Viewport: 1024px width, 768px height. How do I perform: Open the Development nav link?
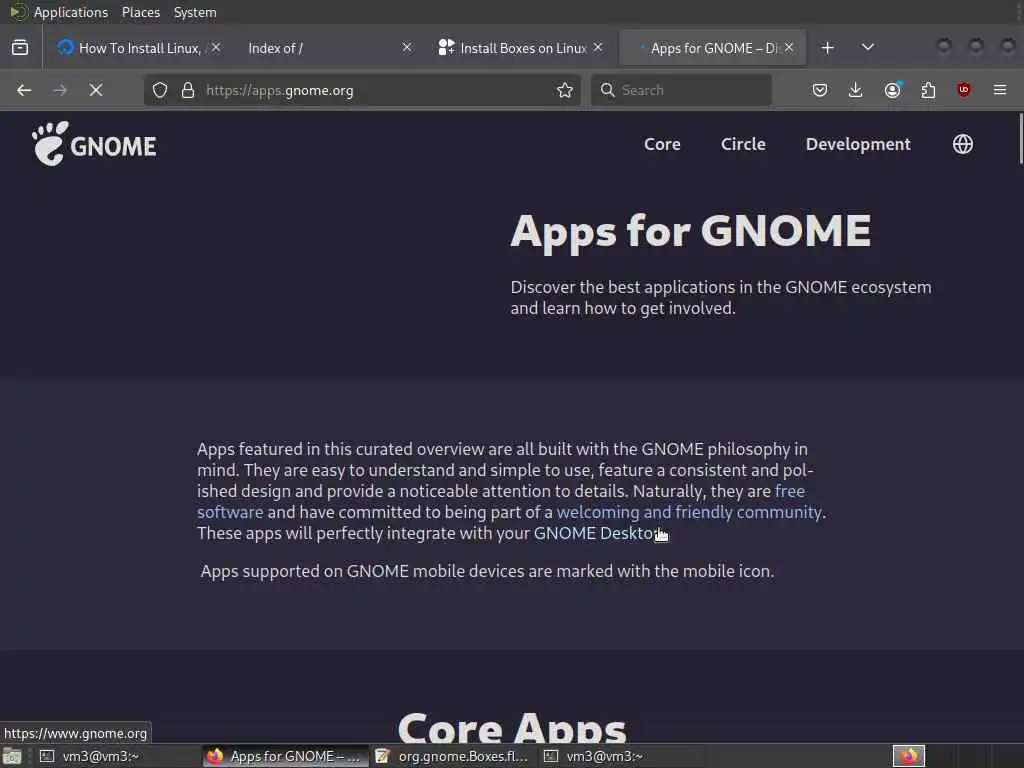858,144
